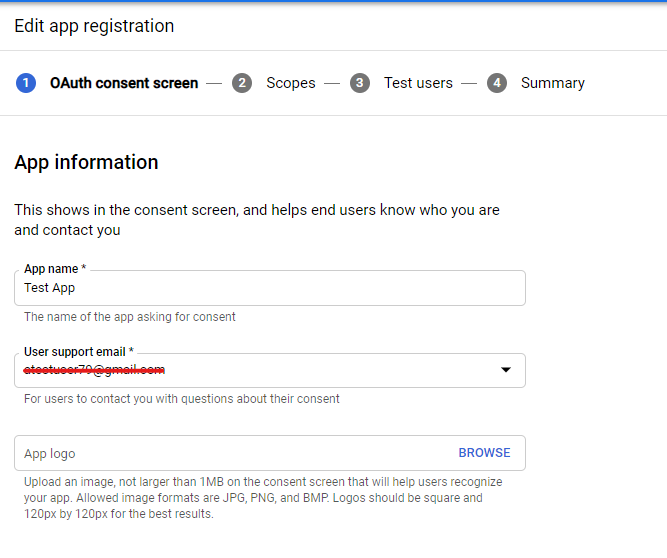This screenshot has width=667, height=558.
Task: Click the User support email label
Action: [x=79, y=352]
